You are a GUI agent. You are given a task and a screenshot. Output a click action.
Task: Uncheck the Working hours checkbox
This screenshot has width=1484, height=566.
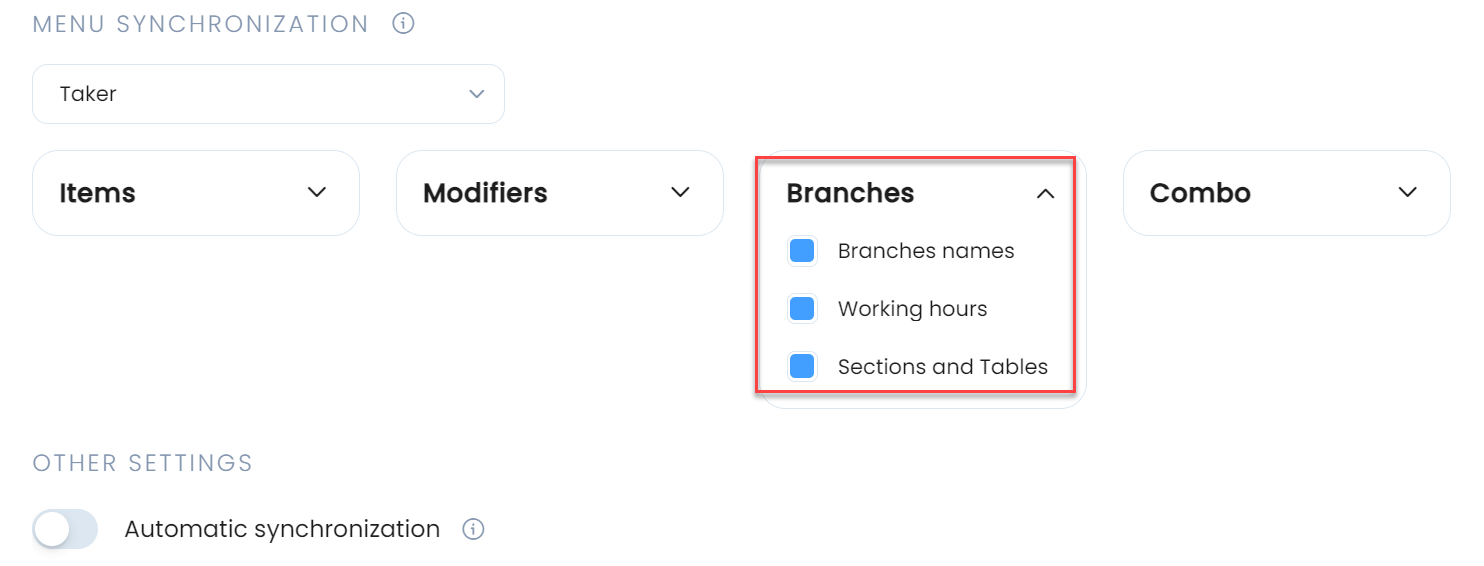click(802, 309)
